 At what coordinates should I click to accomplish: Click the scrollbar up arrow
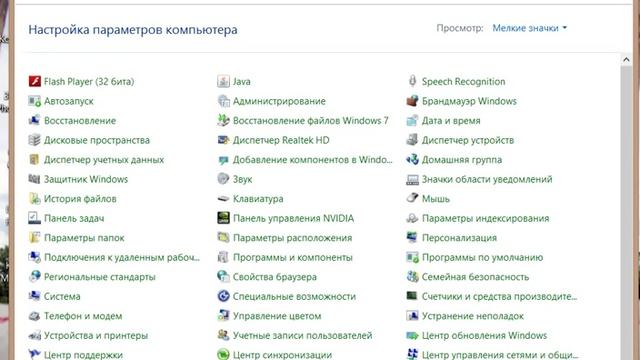pos(626,60)
